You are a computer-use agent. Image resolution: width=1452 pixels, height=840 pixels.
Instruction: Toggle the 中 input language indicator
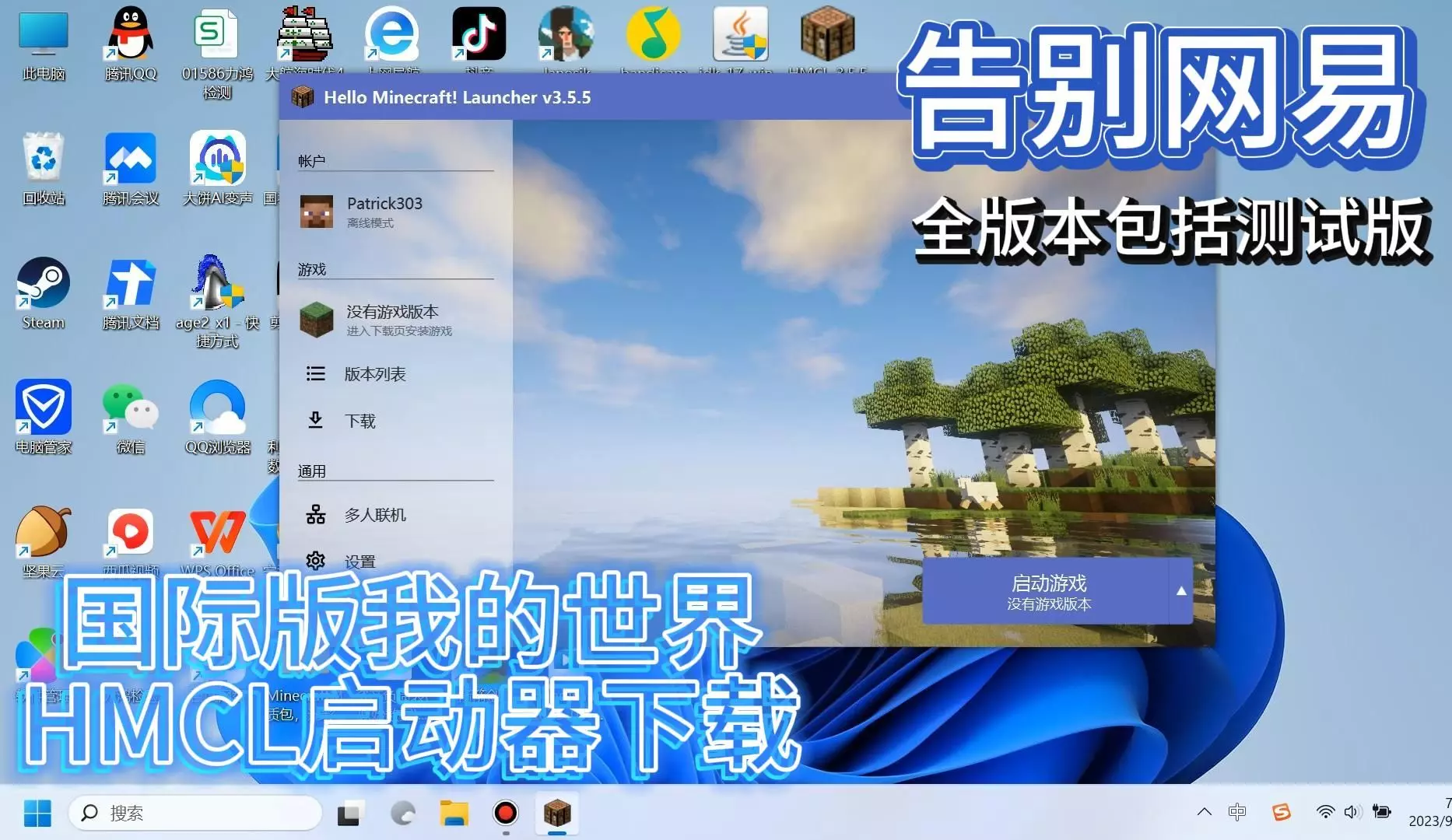tap(1236, 813)
